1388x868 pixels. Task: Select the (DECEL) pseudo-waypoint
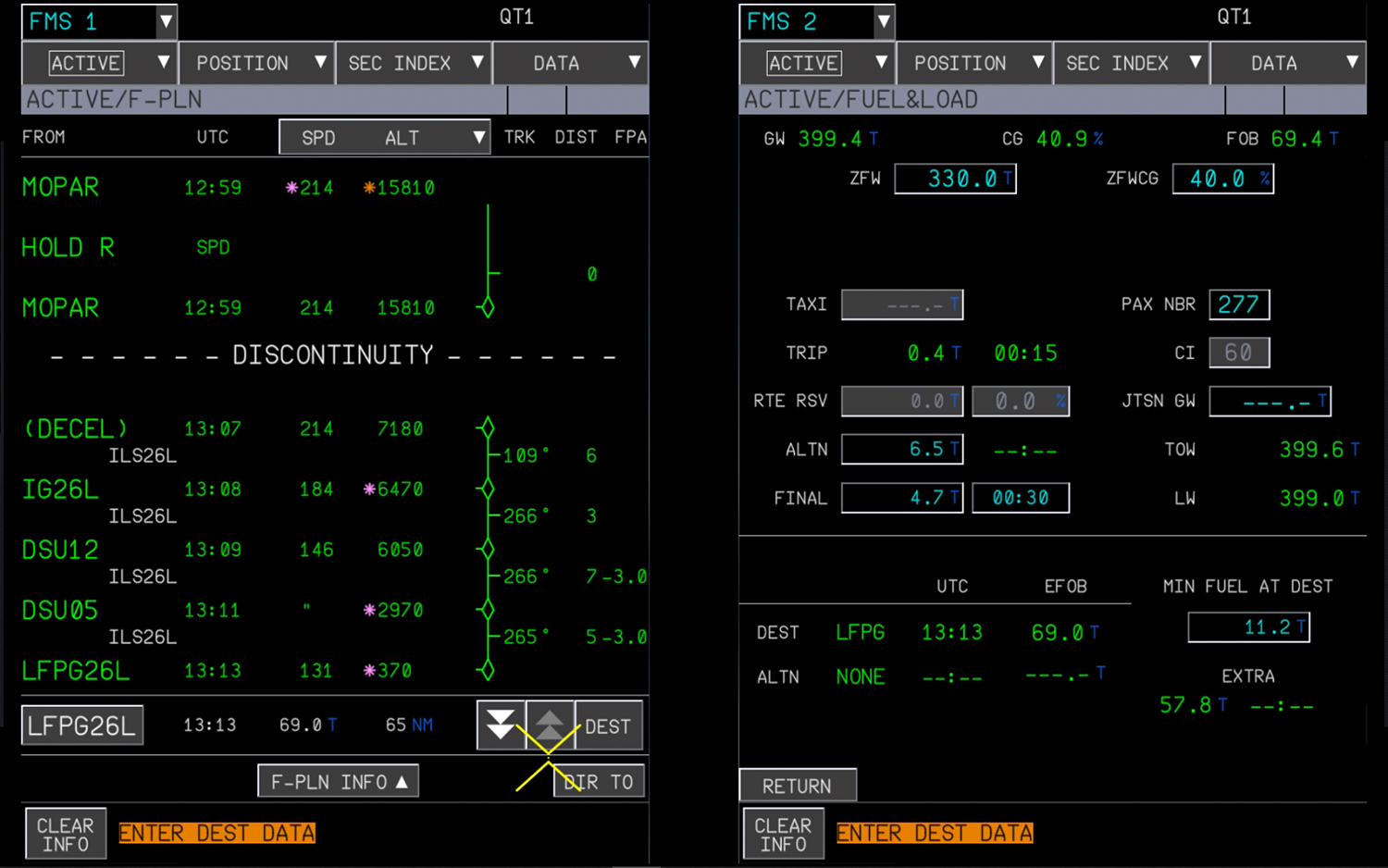75,428
